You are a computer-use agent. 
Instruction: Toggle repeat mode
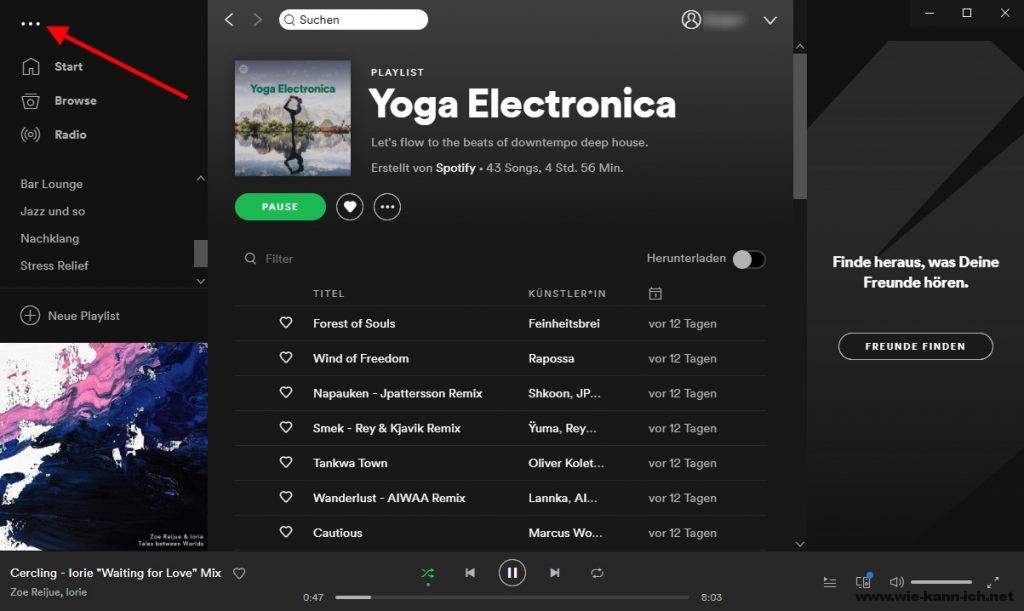coord(597,573)
